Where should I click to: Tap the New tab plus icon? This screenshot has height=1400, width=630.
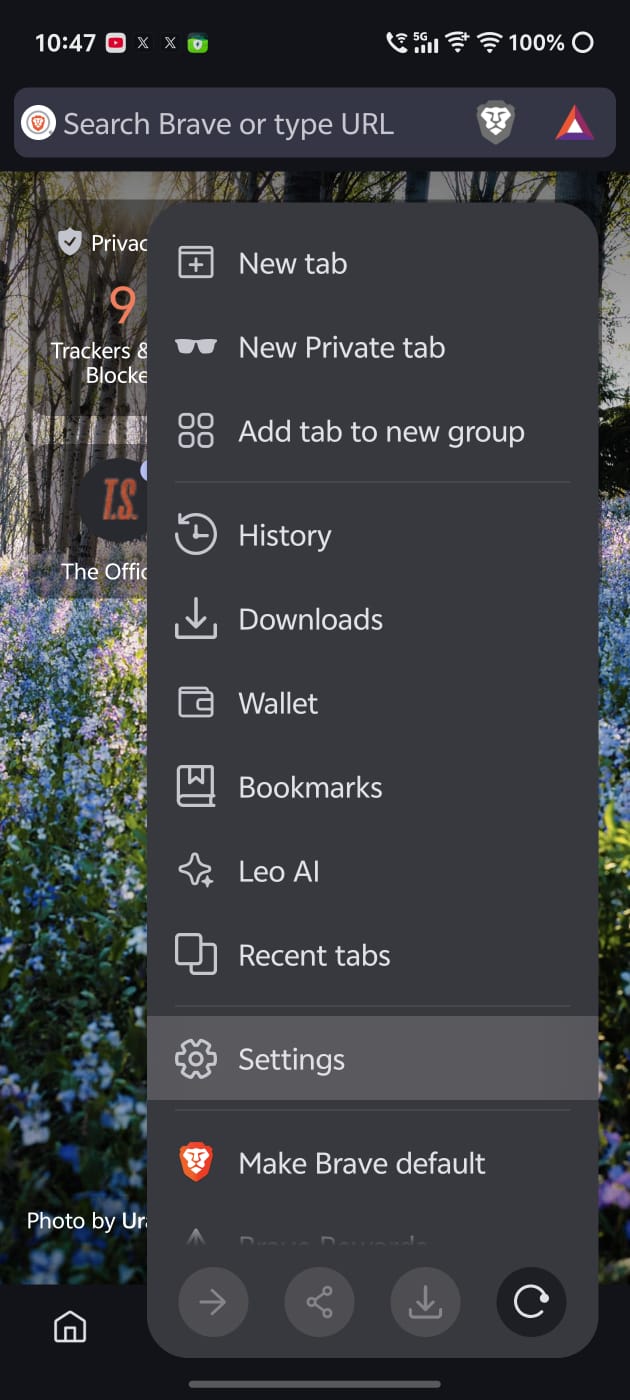196,263
